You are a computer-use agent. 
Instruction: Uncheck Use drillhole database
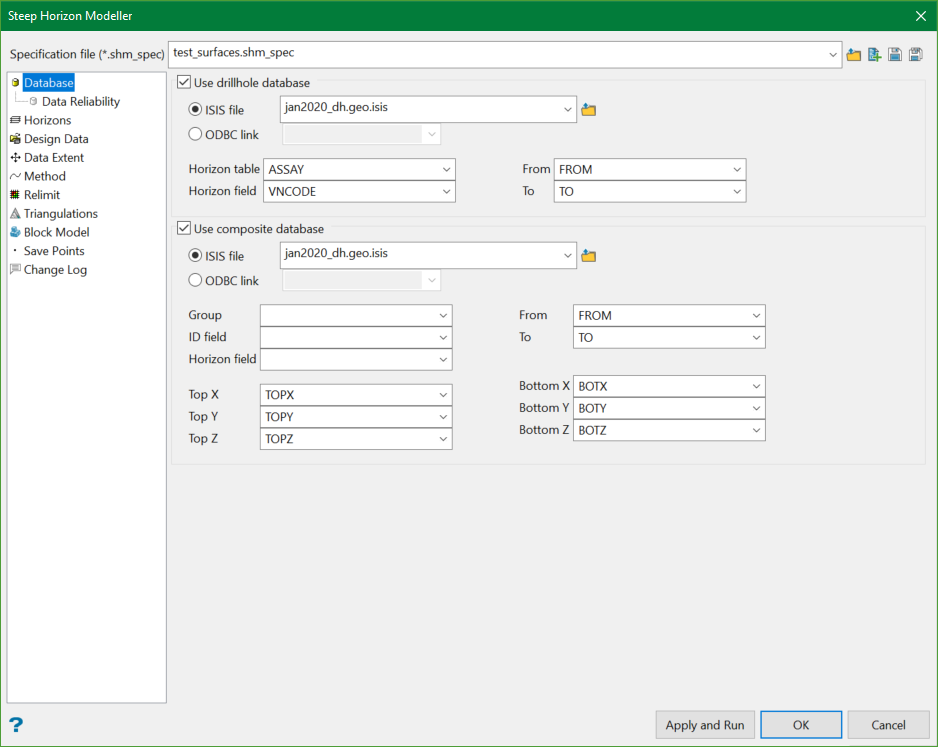184,83
